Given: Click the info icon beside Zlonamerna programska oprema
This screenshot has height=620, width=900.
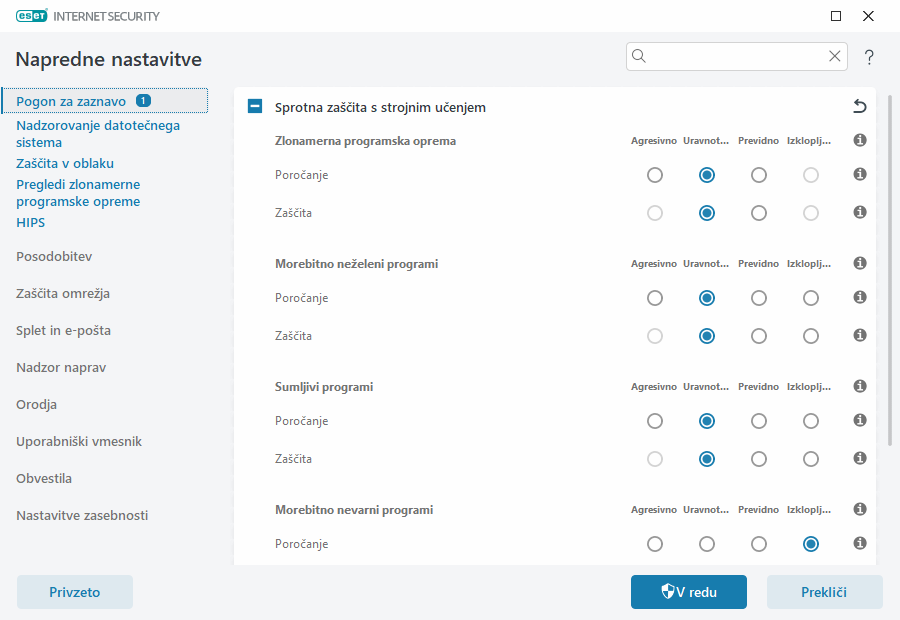Looking at the screenshot, I should coord(859,140).
